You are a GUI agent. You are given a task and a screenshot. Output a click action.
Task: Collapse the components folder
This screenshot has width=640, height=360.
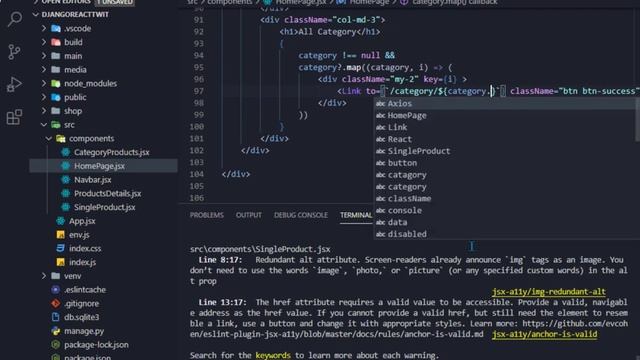click(x=49, y=138)
